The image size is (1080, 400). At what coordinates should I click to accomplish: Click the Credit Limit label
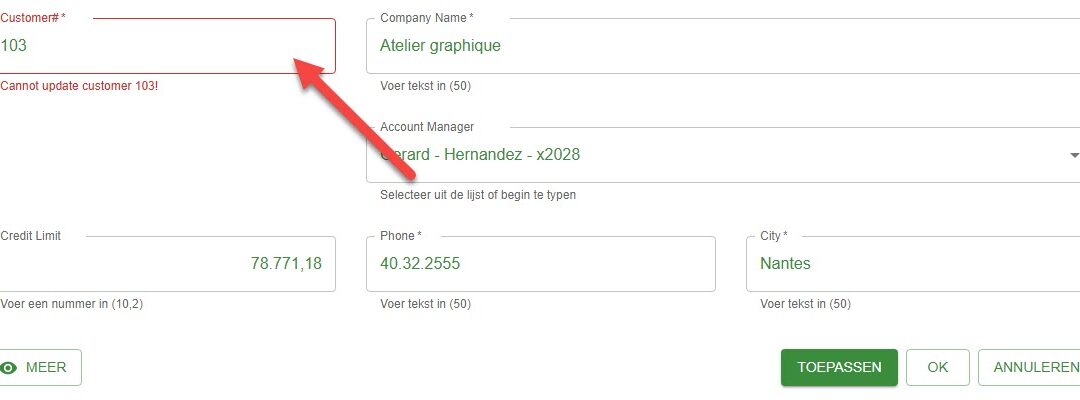(31, 235)
